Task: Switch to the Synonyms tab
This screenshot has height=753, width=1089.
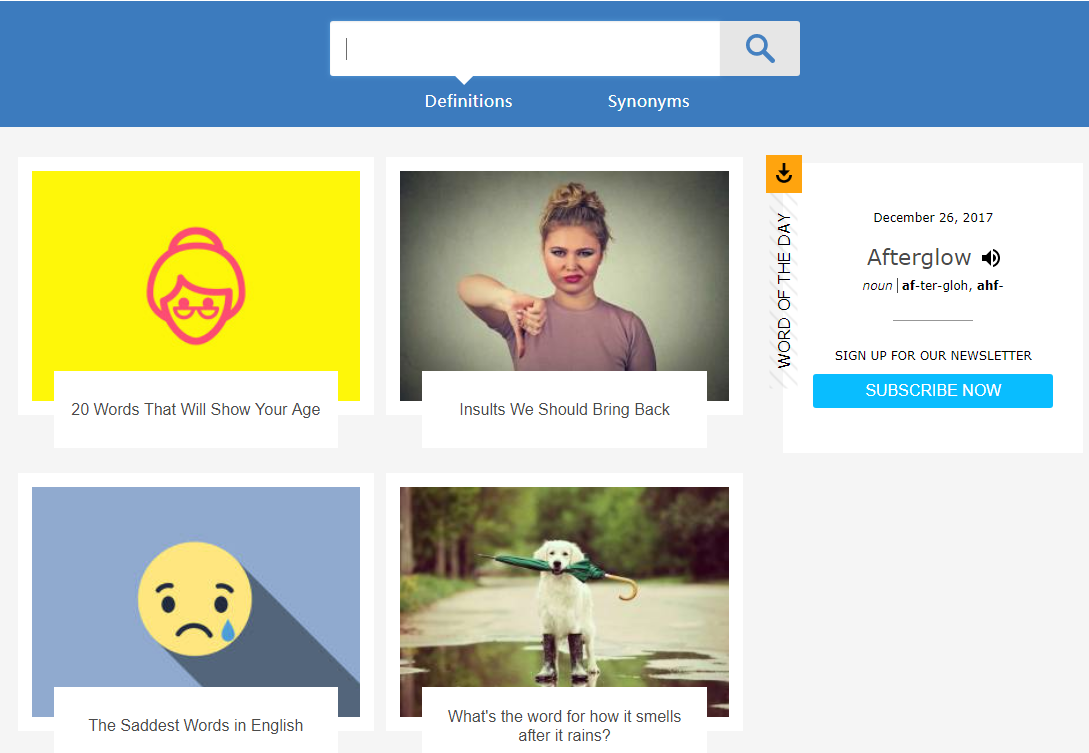Action: pyautogui.click(x=648, y=101)
